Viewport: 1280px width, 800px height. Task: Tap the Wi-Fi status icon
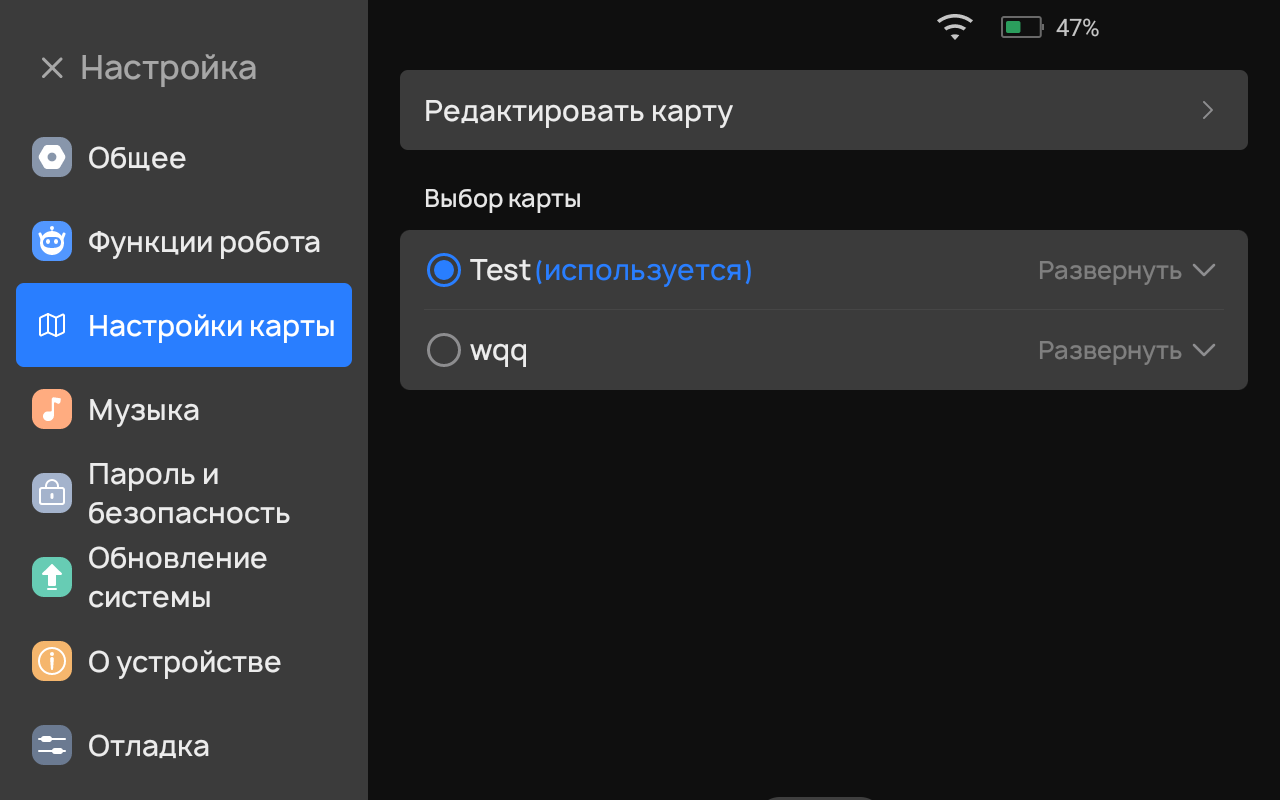click(x=955, y=27)
